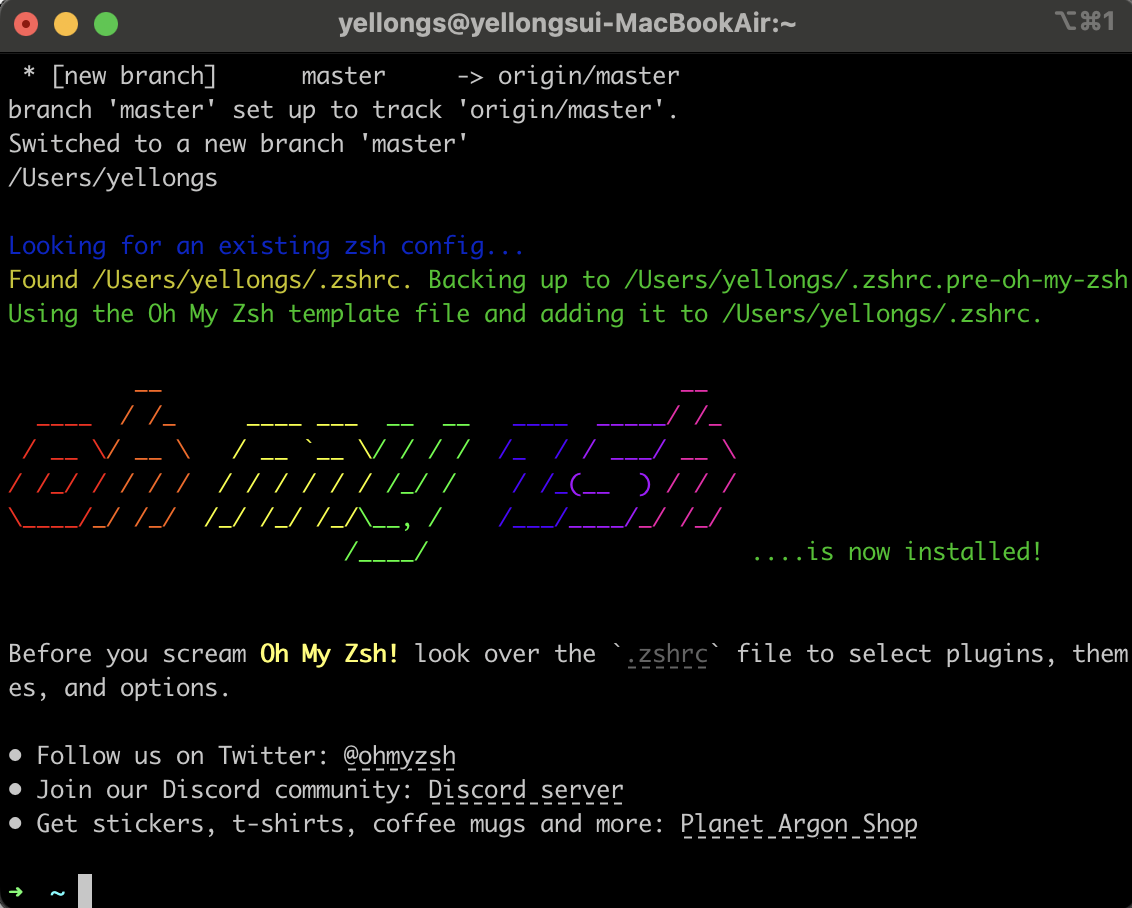Click the window title yellongs@yellongsui-MacBookAir

pyautogui.click(x=567, y=24)
